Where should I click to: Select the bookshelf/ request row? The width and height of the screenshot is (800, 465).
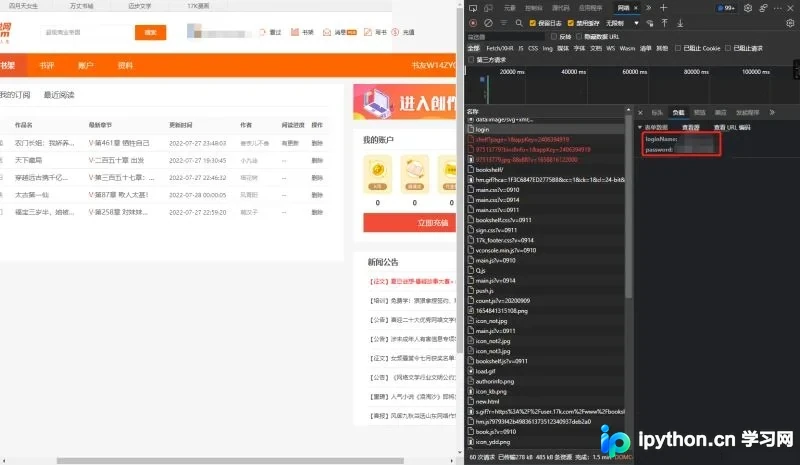coord(545,170)
